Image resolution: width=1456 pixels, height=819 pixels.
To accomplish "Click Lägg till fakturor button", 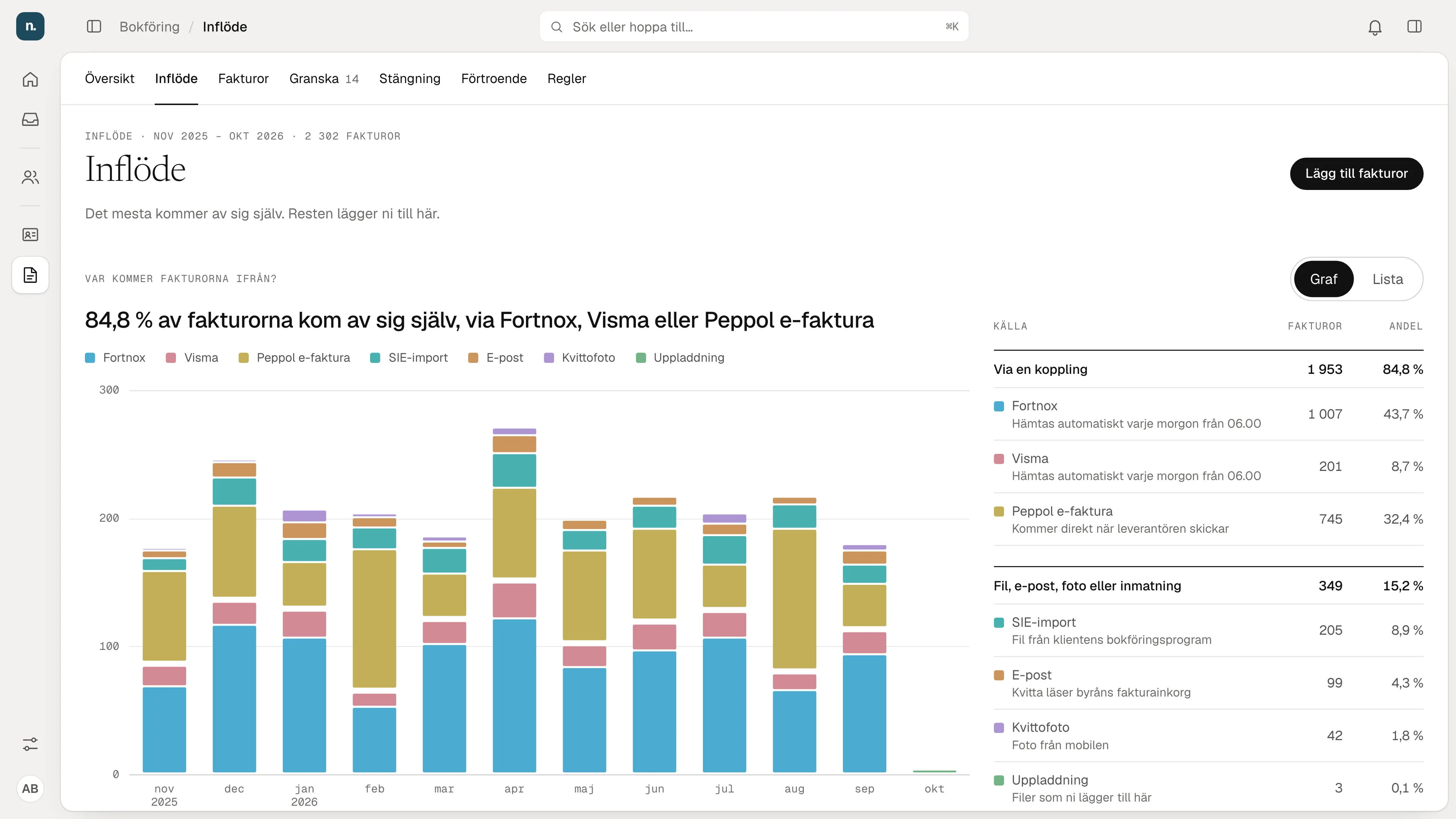I will pos(1356,174).
